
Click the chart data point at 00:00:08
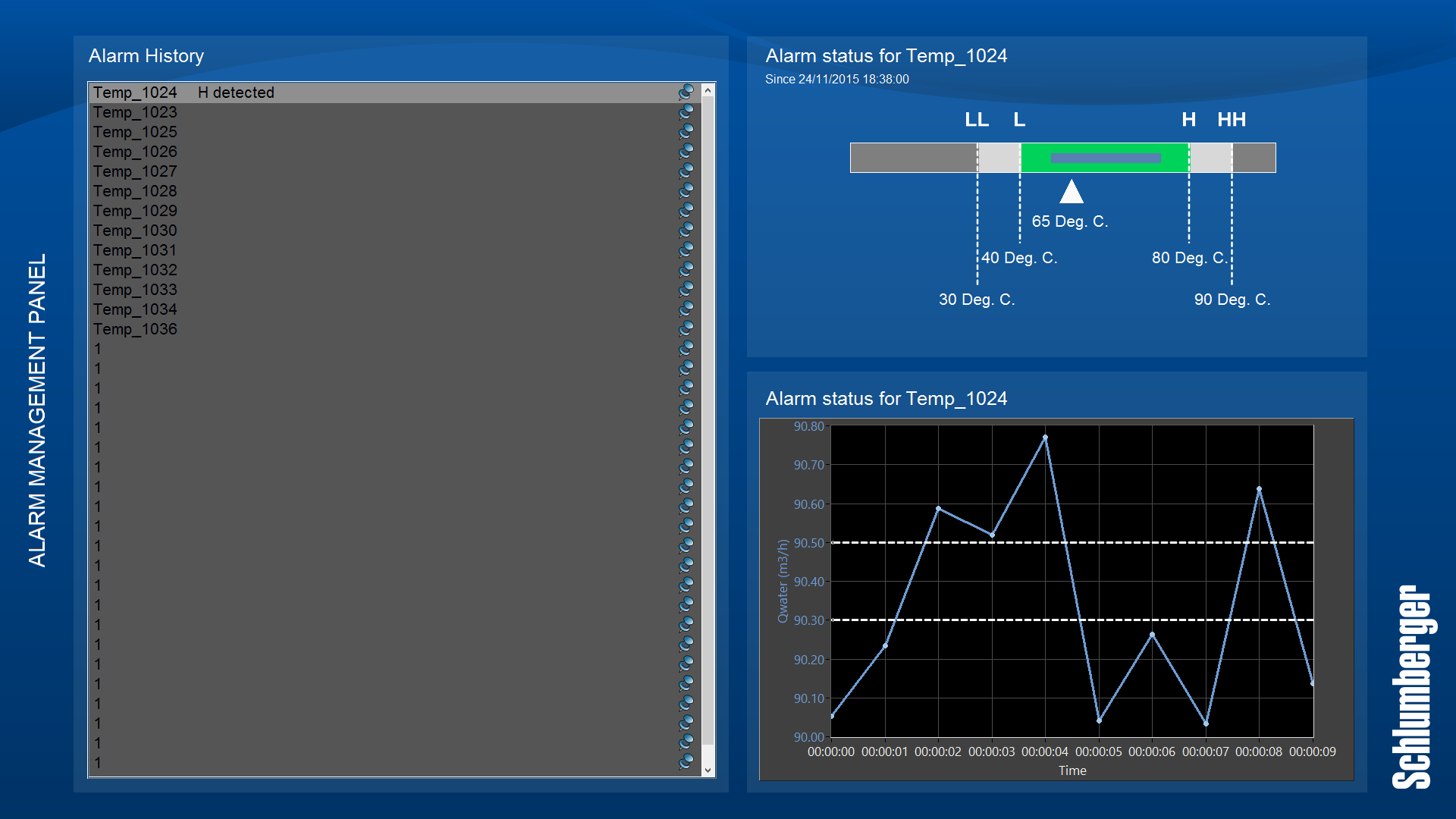1259,489
